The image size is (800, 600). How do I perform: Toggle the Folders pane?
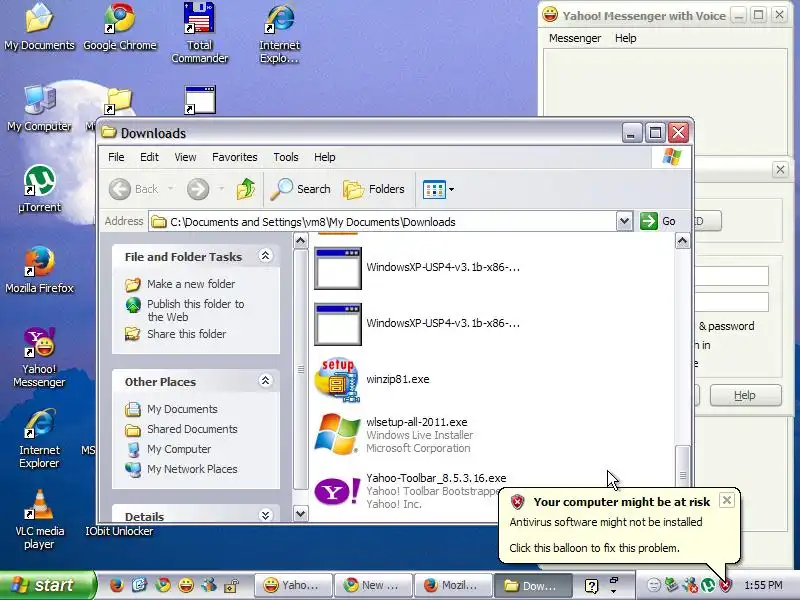pyautogui.click(x=374, y=189)
